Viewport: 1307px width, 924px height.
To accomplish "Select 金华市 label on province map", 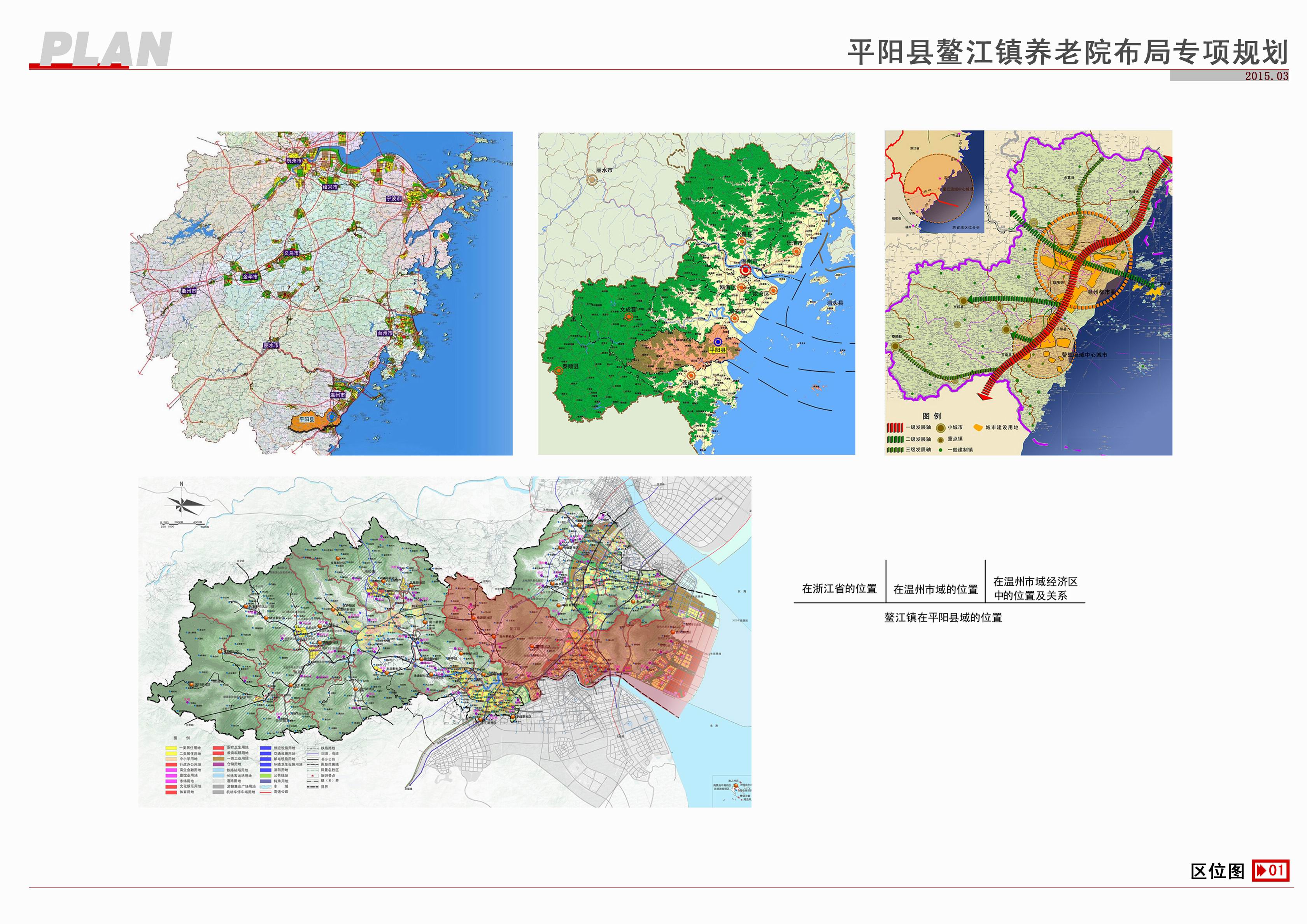I will pos(251,276).
